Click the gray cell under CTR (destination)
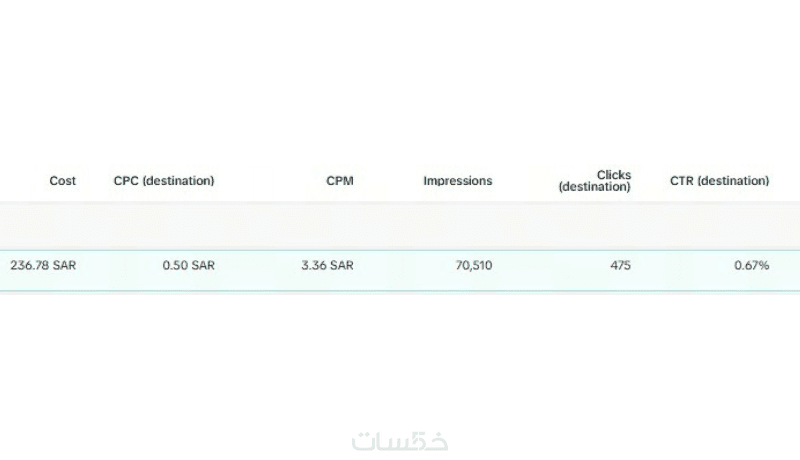Image resolution: width=800 pixels, height=460 pixels. point(719,227)
